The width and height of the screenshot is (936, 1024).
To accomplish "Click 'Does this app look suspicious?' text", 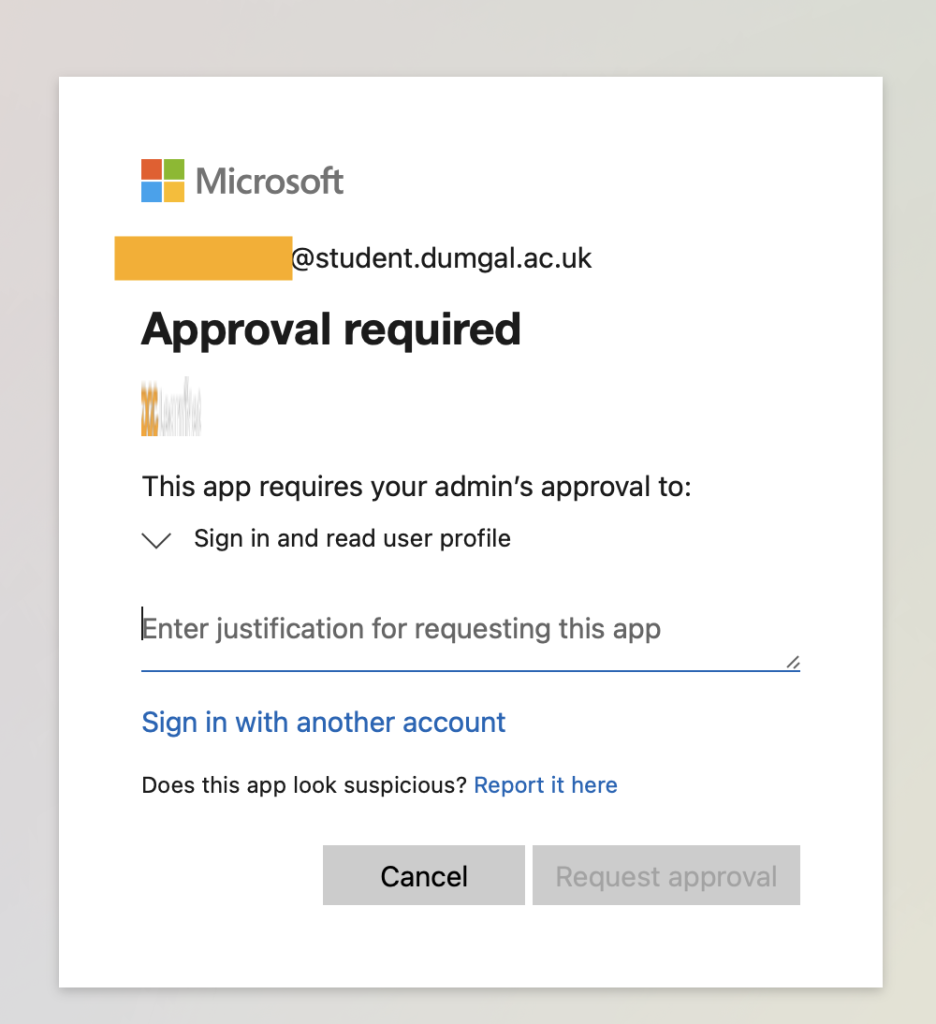I will [304, 786].
